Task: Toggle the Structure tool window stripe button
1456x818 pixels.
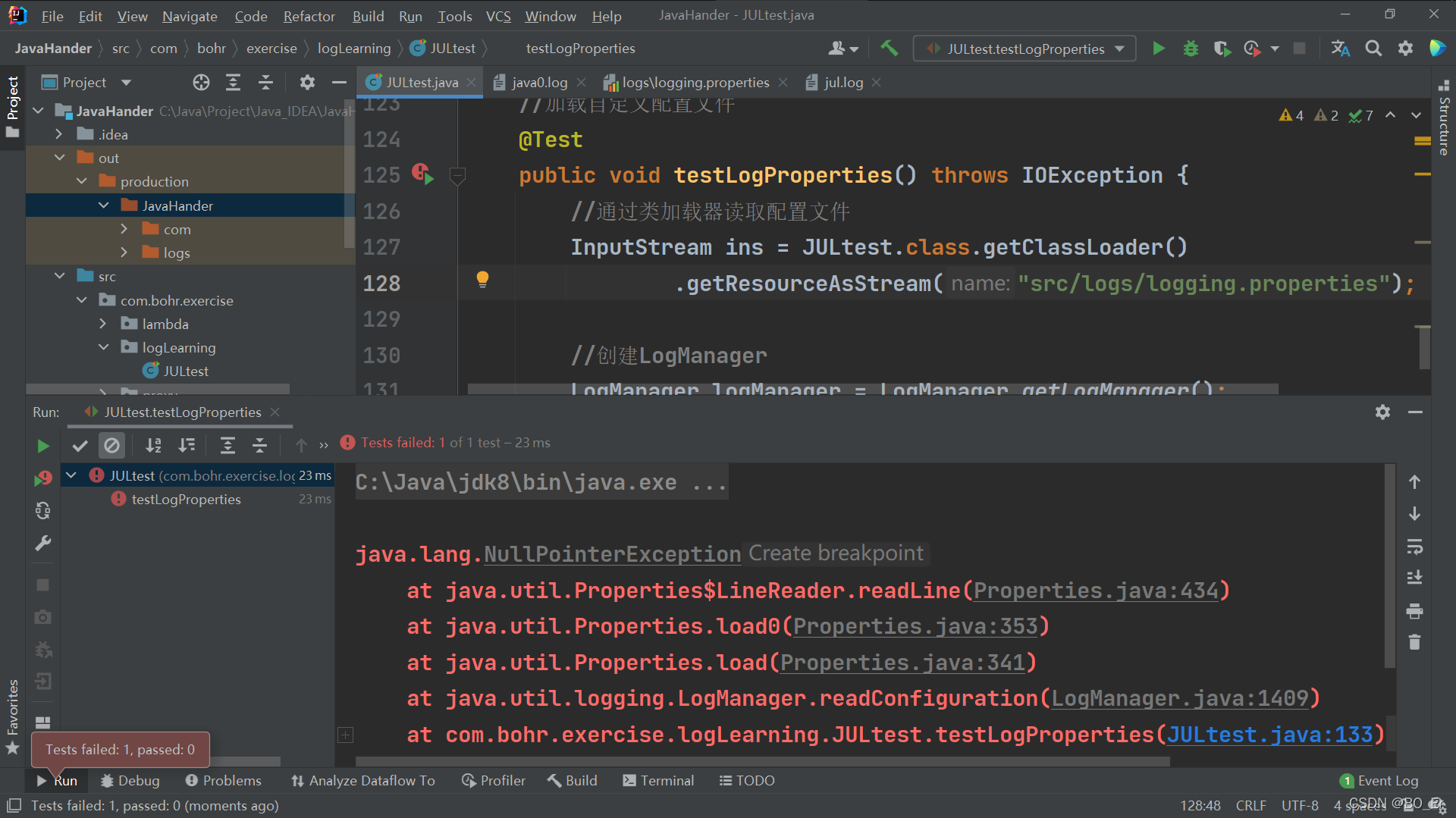Action: [x=1444, y=118]
